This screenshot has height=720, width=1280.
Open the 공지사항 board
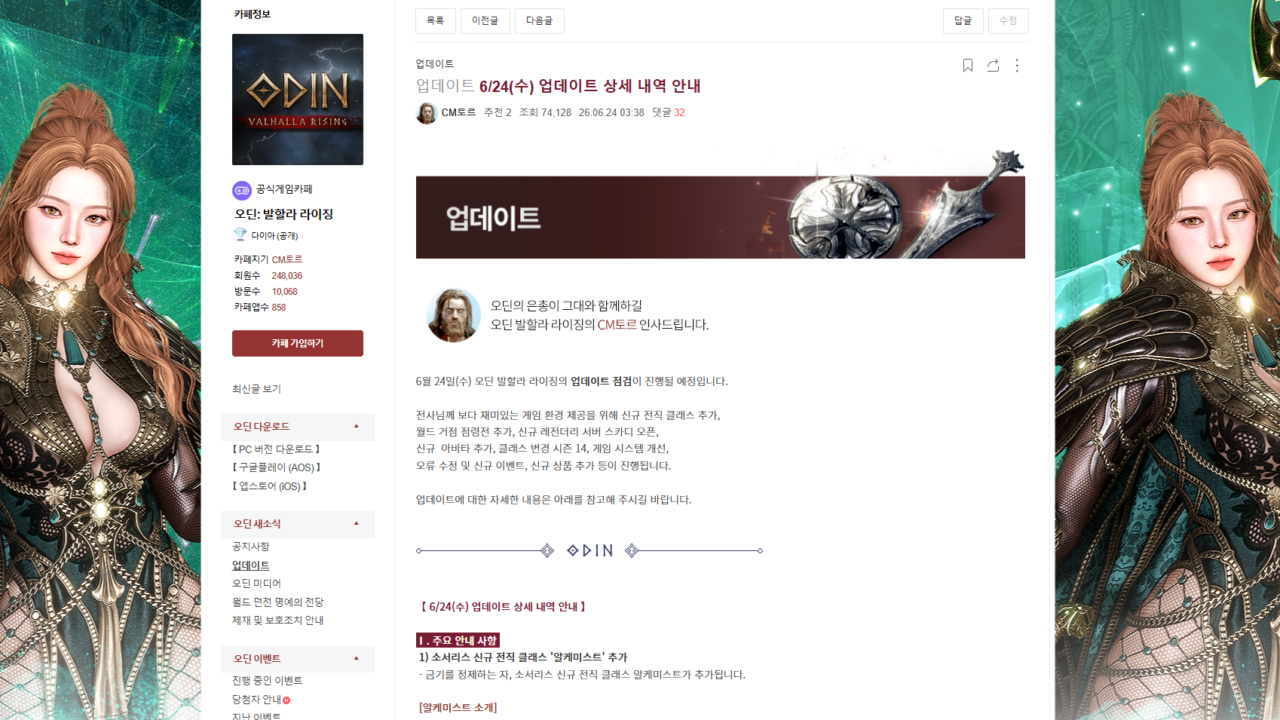coord(250,547)
